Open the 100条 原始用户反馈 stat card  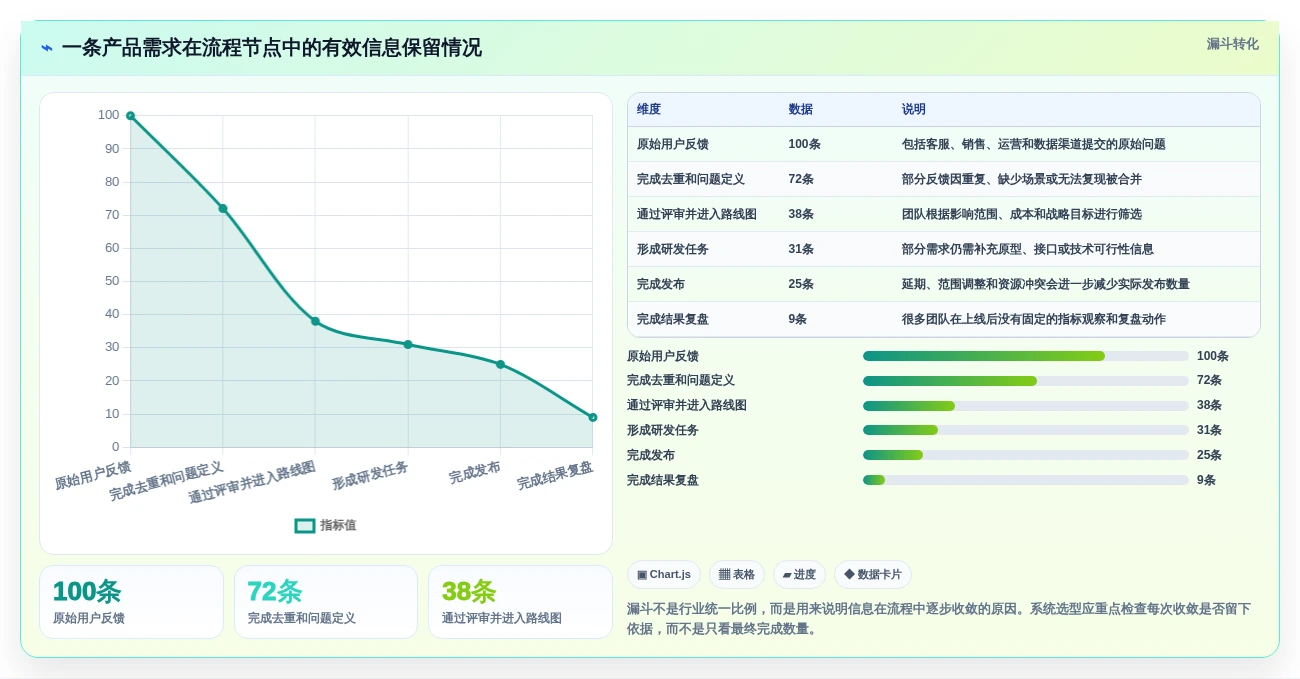tap(131, 602)
